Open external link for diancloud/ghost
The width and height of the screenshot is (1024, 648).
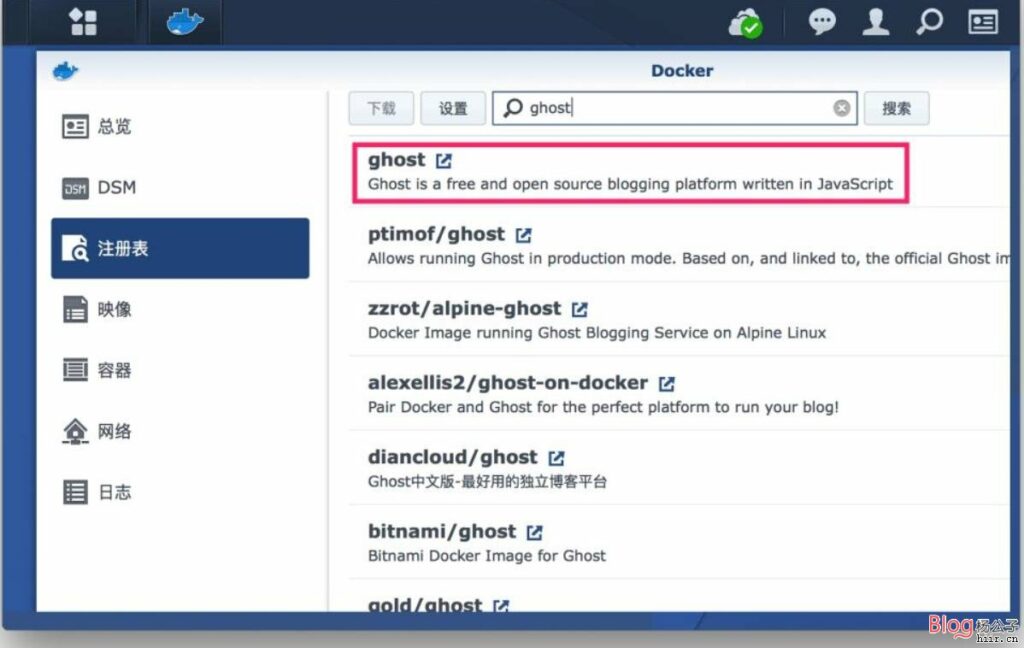pyautogui.click(x=556, y=458)
